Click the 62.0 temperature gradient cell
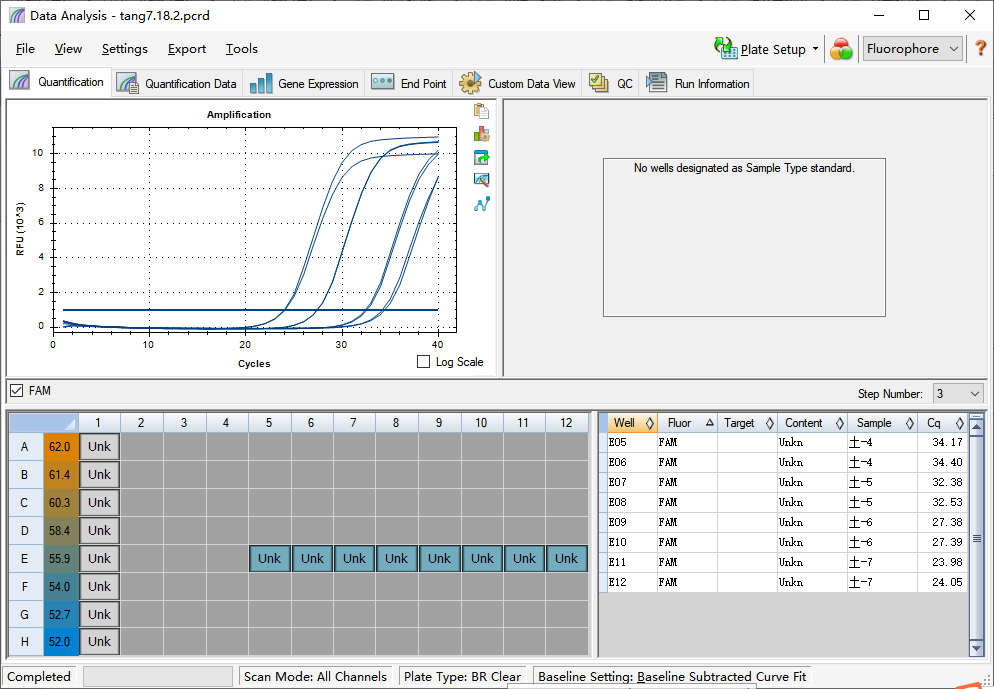Screen dimensions: 994x689 [x=60, y=447]
